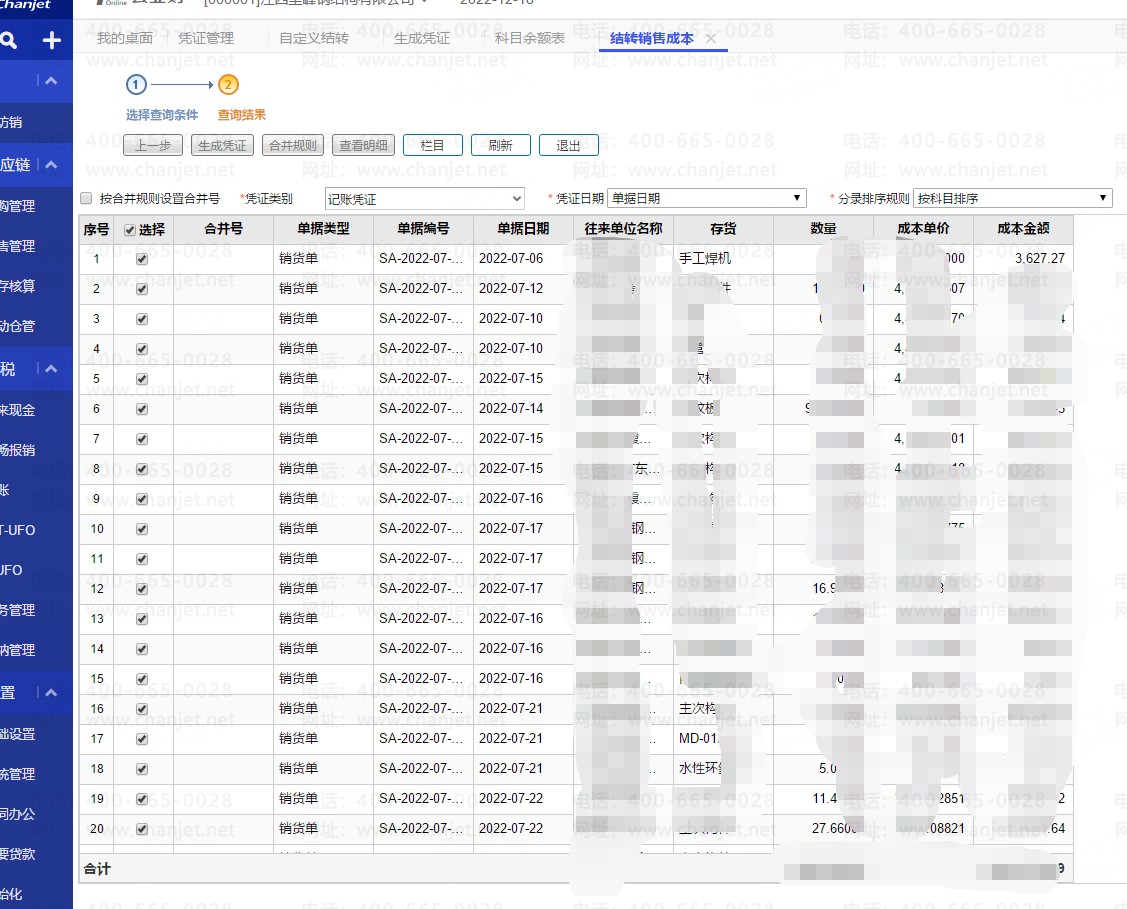1127x909 pixels.
Task: Collapse the 应链 sidebar section chevron
Action: 52,165
